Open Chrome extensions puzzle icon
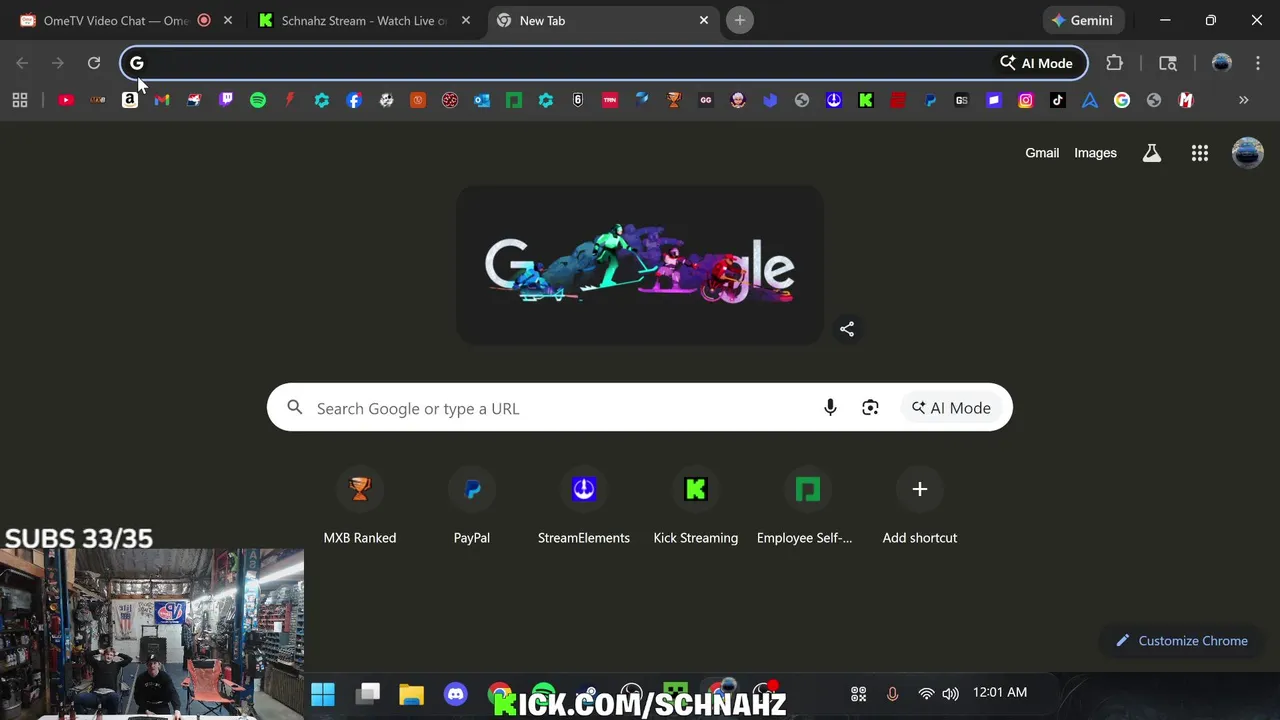The image size is (1280, 720). (1114, 63)
